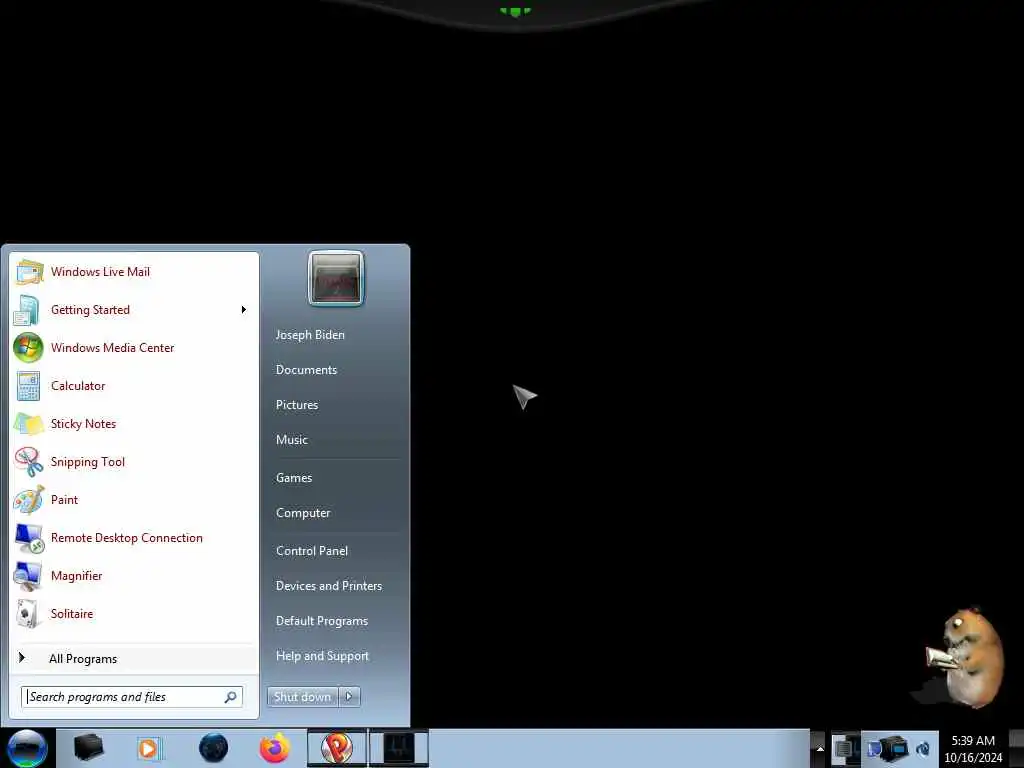Open the Calculator icon
Viewport: 1024px width, 768px height.
tap(28, 386)
